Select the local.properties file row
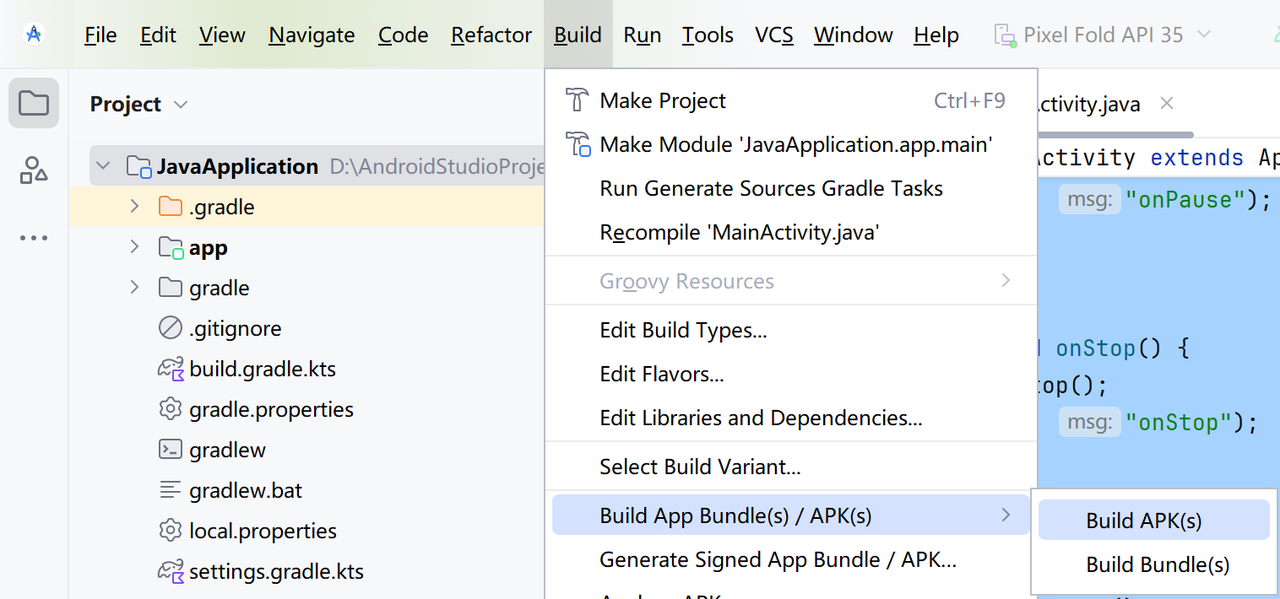 307,531
